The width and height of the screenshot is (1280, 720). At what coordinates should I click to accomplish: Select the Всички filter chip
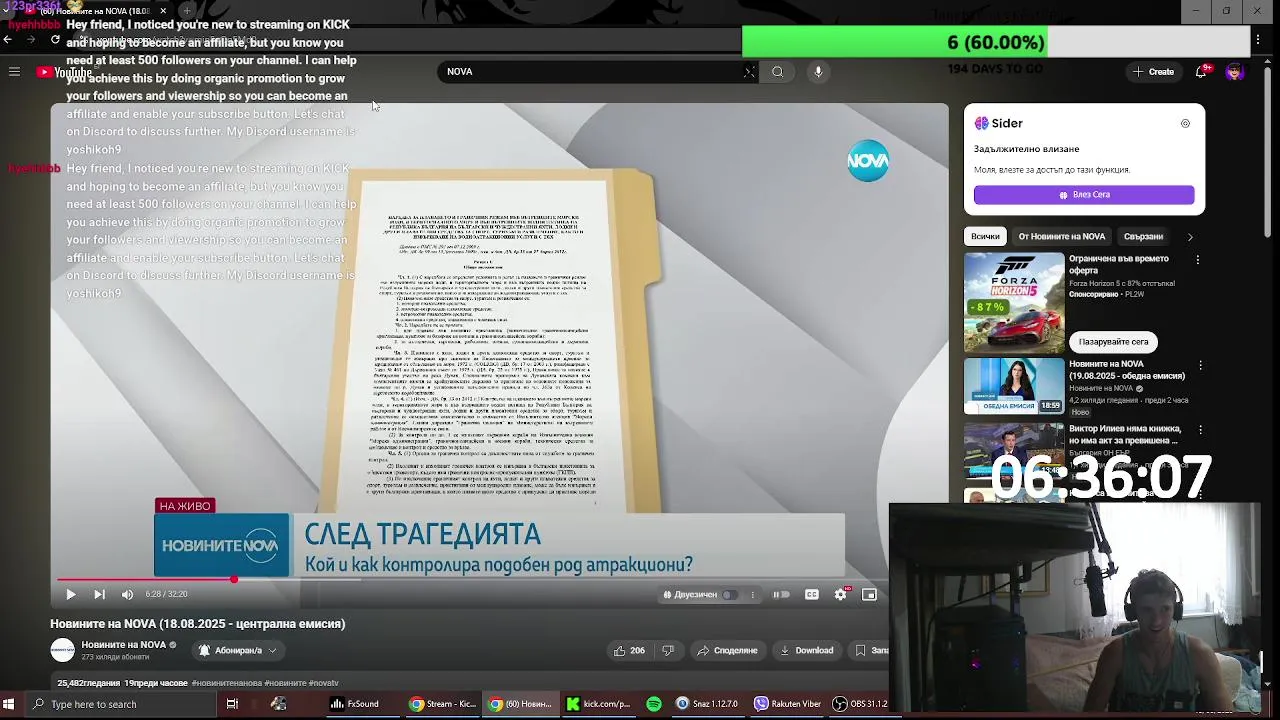tap(985, 237)
